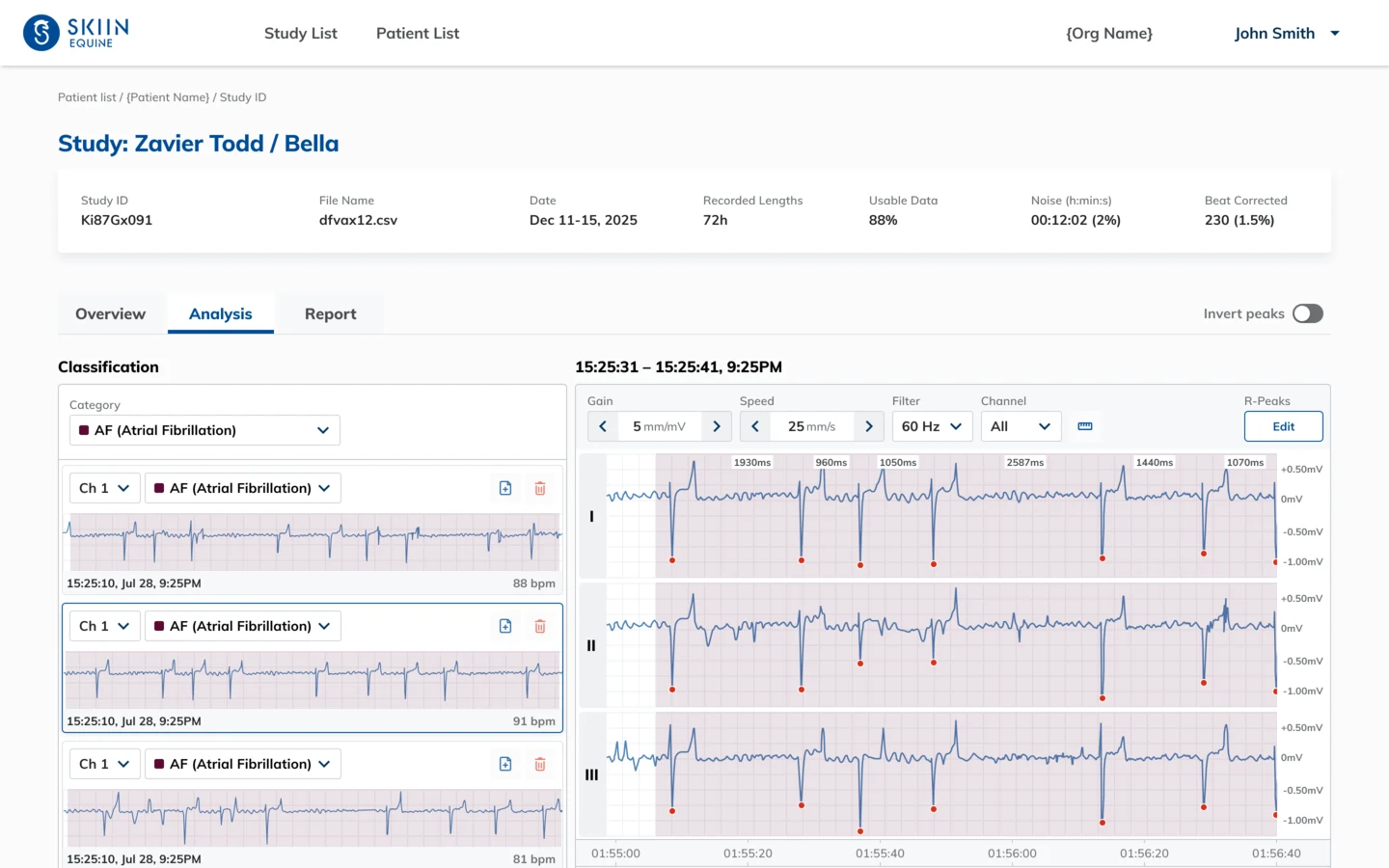Screen dimensions: 1389x868
Task: Click the 2587ms interval label
Action: pos(1025,463)
